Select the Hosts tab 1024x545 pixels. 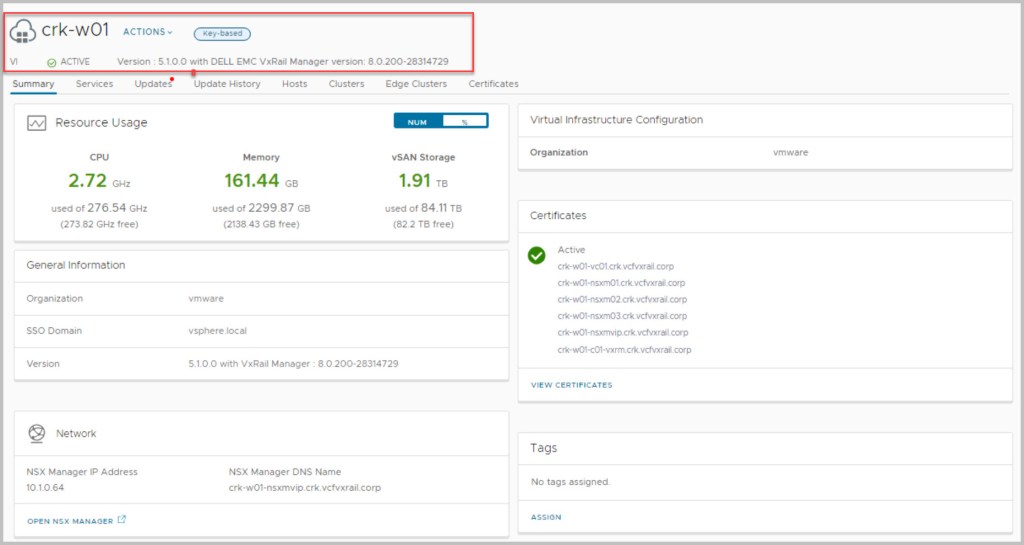[294, 84]
